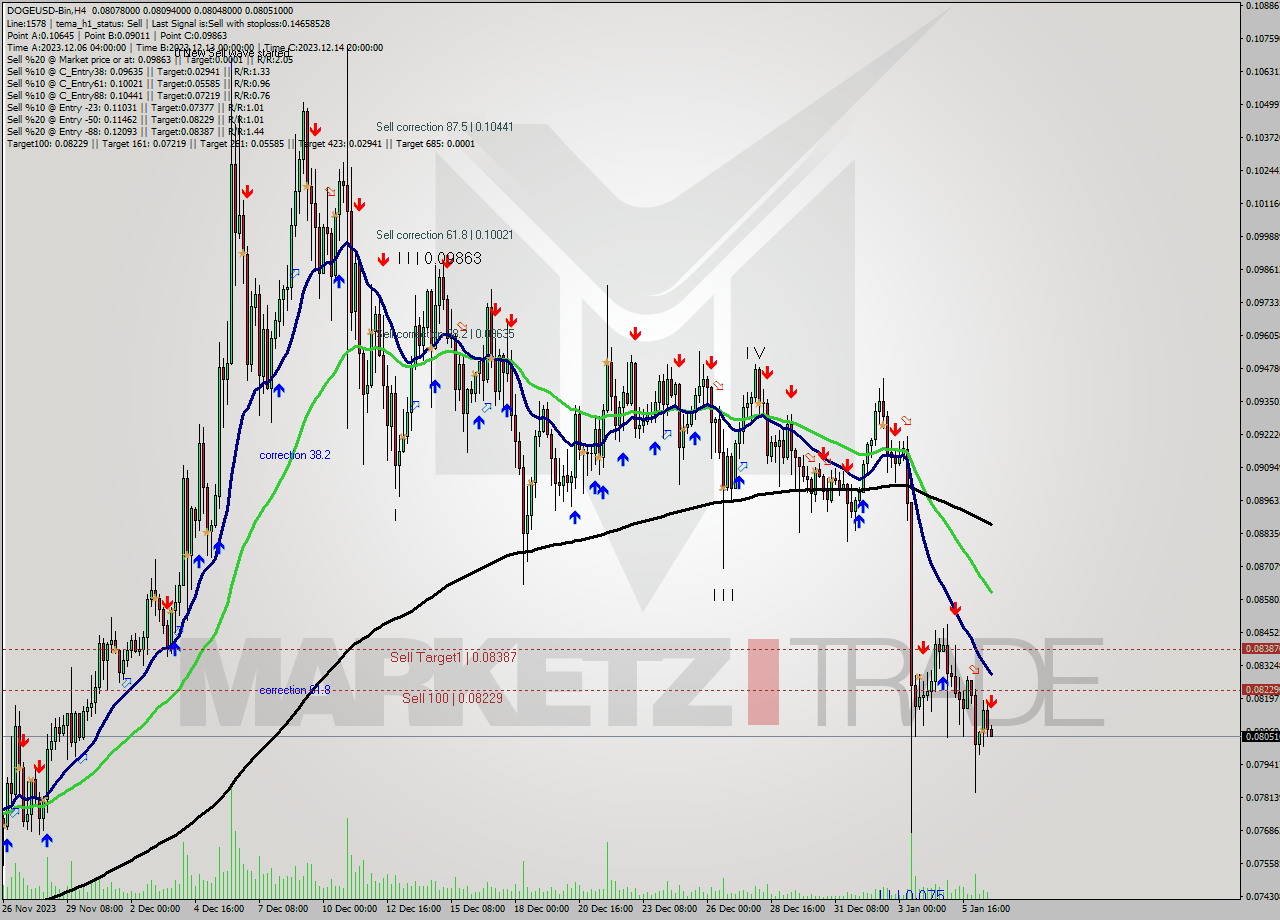1280x920 pixels.
Task: Click the '26 Dec 00:00' date label
Action: tap(733, 909)
